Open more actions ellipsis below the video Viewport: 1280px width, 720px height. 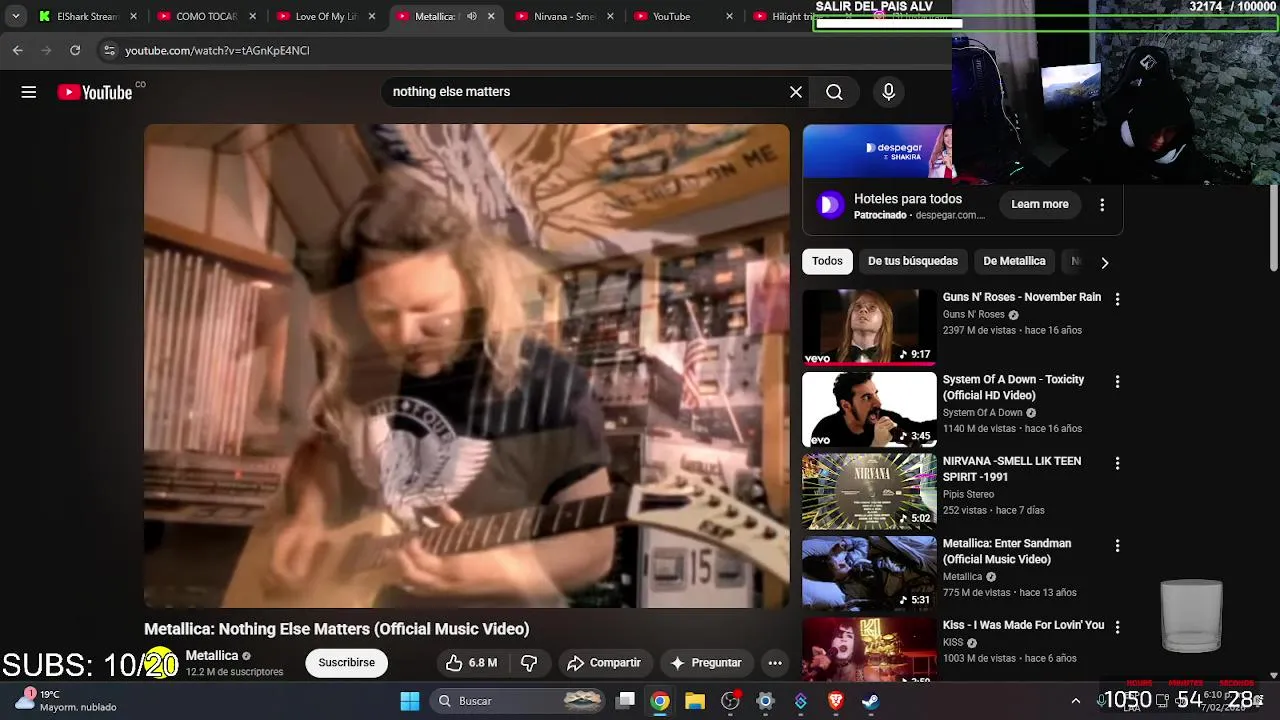tap(775, 663)
